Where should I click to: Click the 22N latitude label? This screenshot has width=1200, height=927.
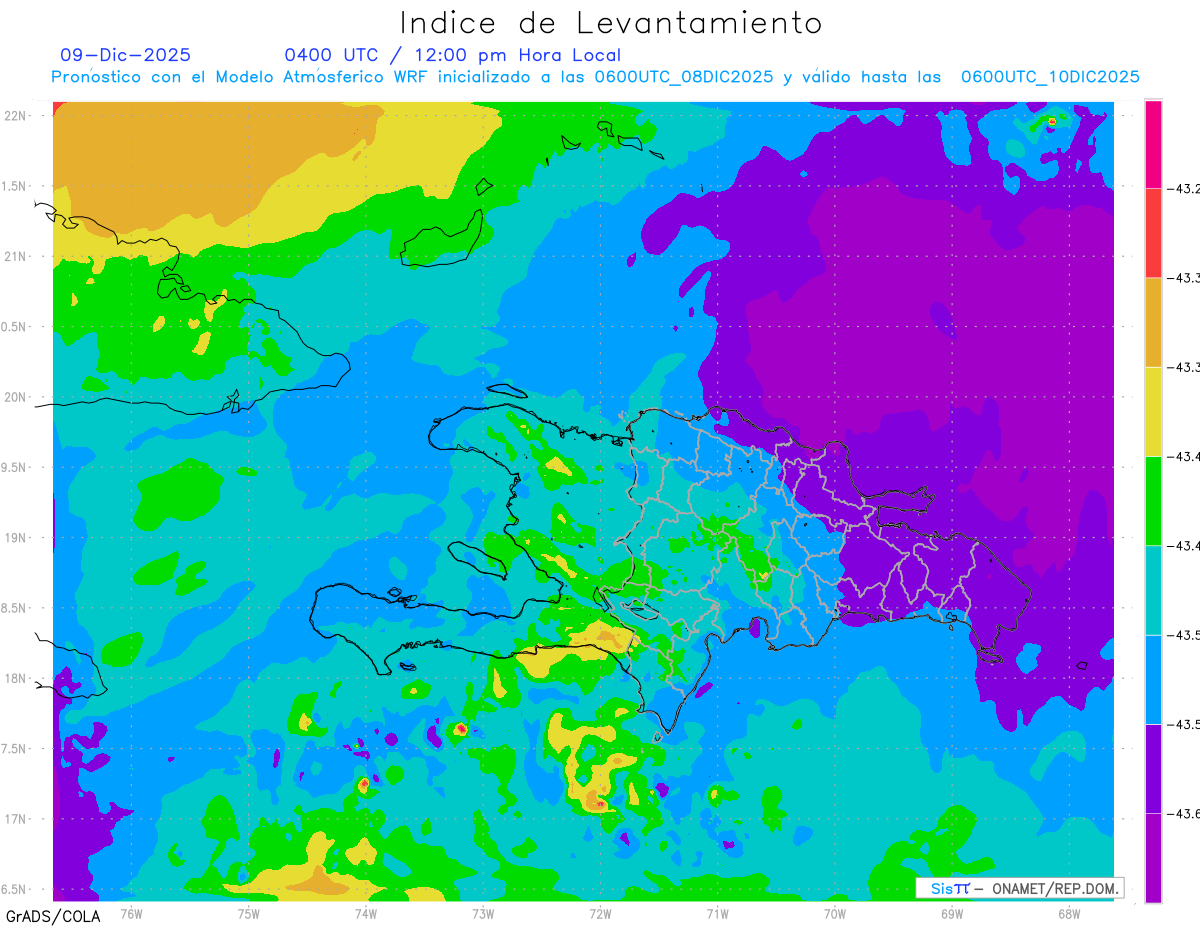point(17,116)
